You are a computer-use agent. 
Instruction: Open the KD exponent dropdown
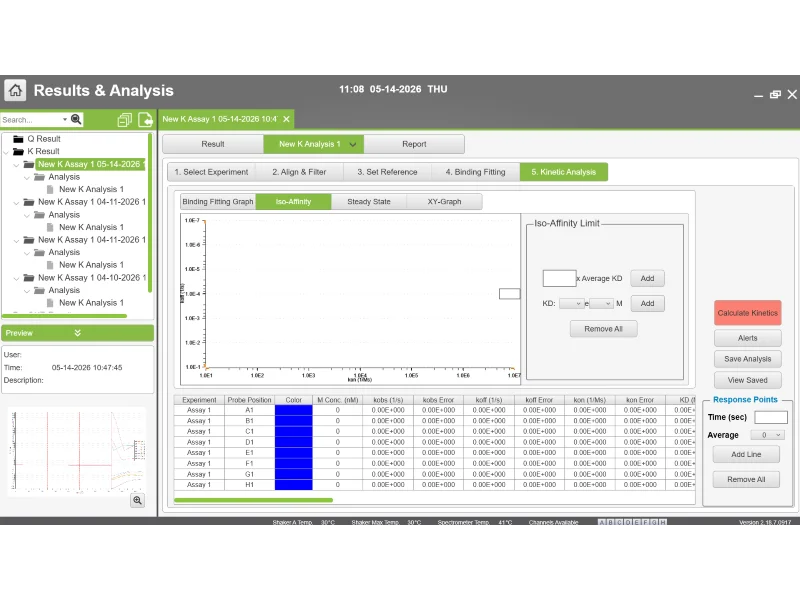(601, 304)
